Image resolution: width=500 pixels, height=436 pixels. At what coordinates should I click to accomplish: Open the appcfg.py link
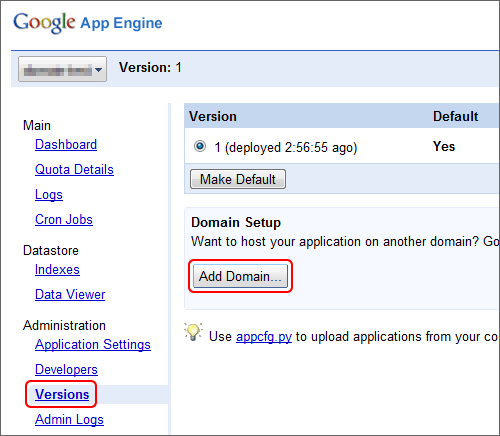click(264, 337)
